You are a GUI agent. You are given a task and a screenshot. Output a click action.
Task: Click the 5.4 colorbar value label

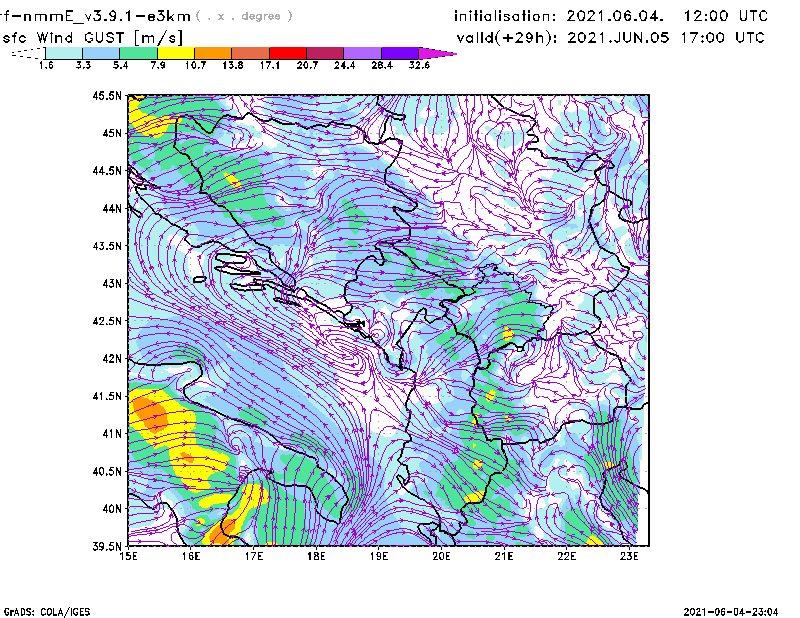point(120,65)
